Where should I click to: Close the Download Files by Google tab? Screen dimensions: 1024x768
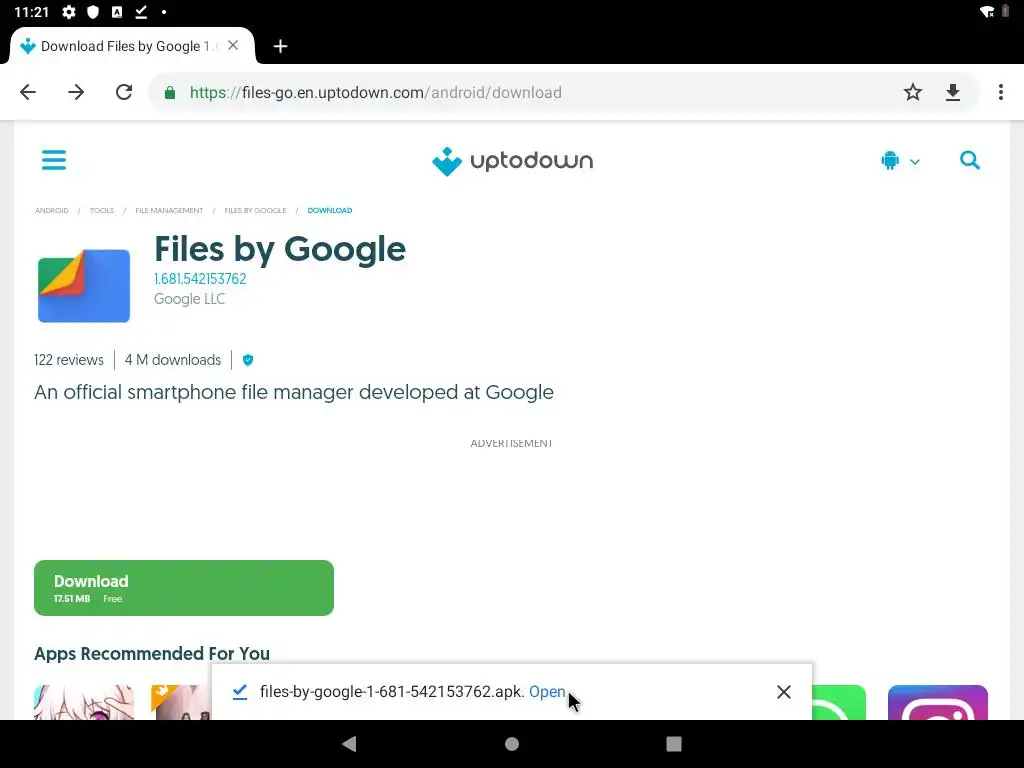click(x=233, y=46)
